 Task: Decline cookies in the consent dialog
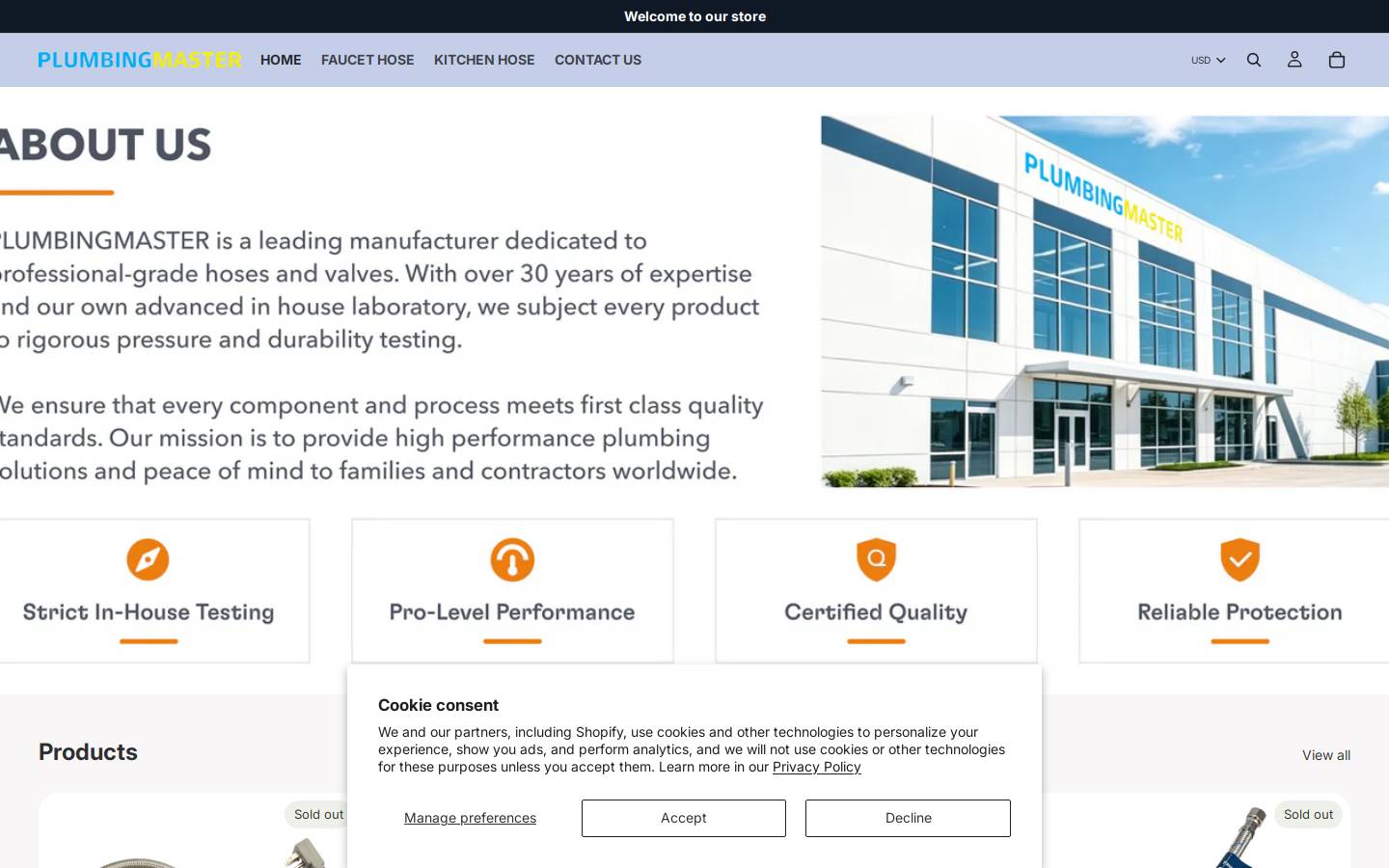[908, 818]
